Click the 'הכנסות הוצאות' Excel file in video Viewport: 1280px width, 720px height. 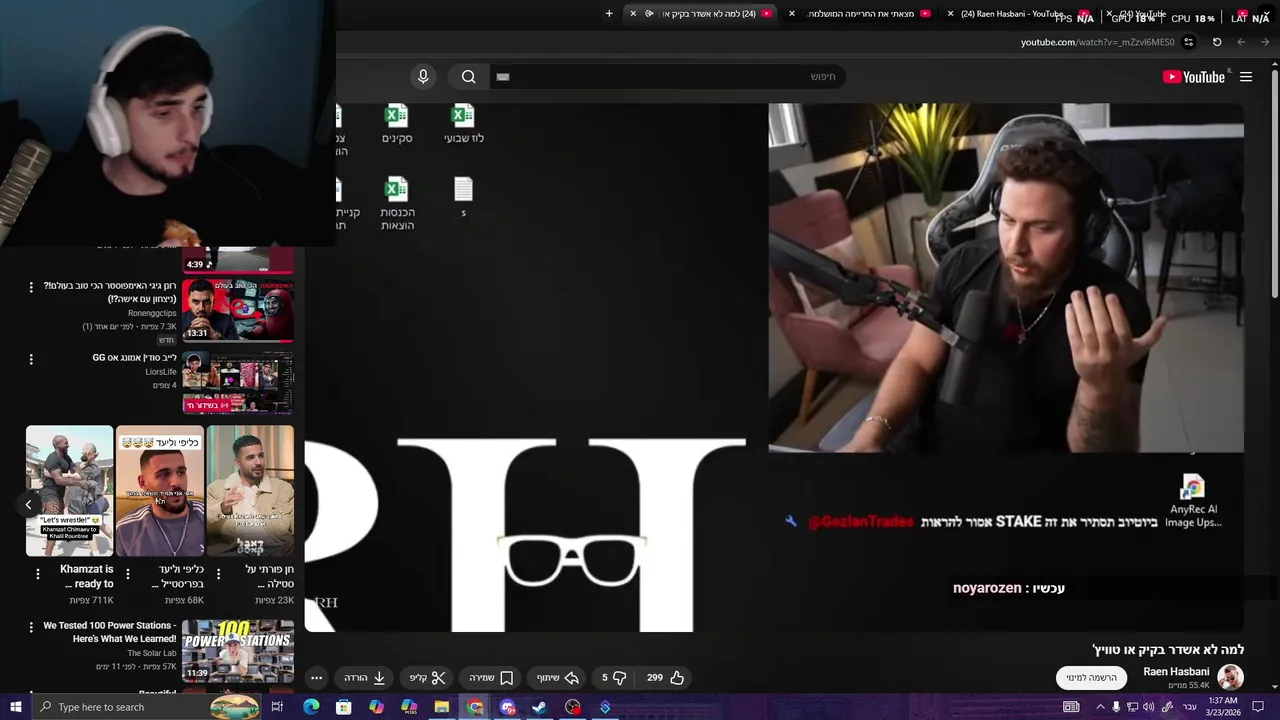click(x=397, y=204)
